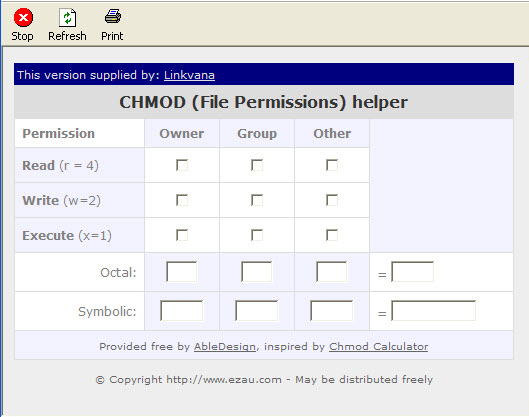Screen dimensions: 529x417
Task: Focus the Owner octal input field
Action: click(182, 272)
